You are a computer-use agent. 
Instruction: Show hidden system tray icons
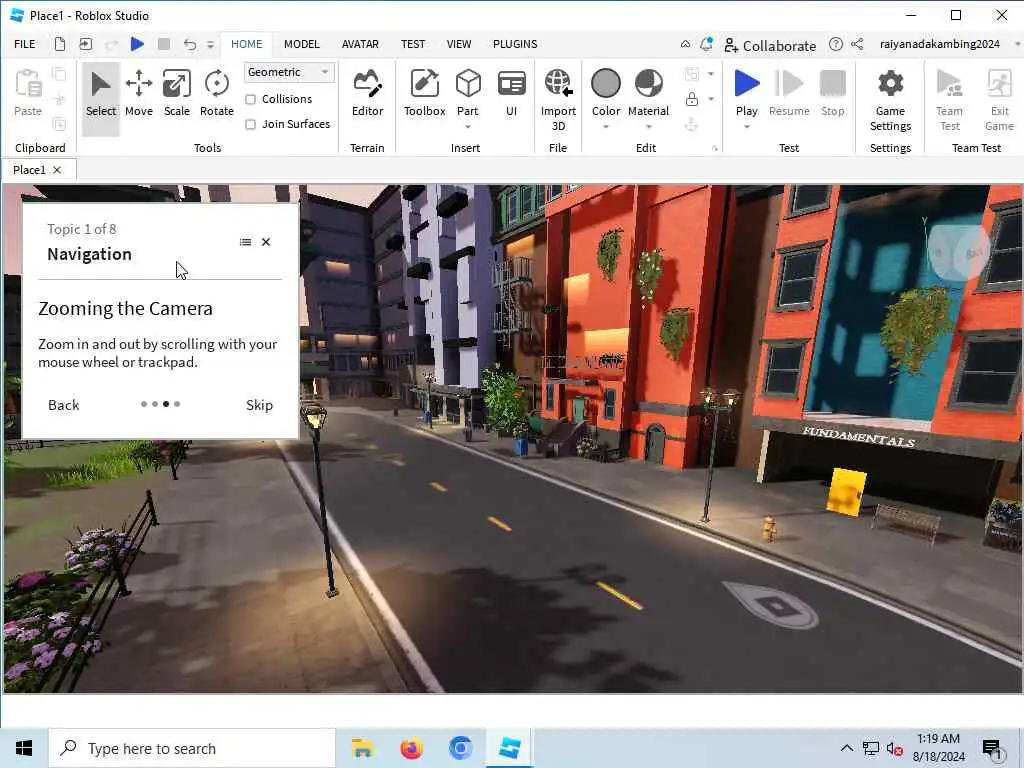pos(846,748)
